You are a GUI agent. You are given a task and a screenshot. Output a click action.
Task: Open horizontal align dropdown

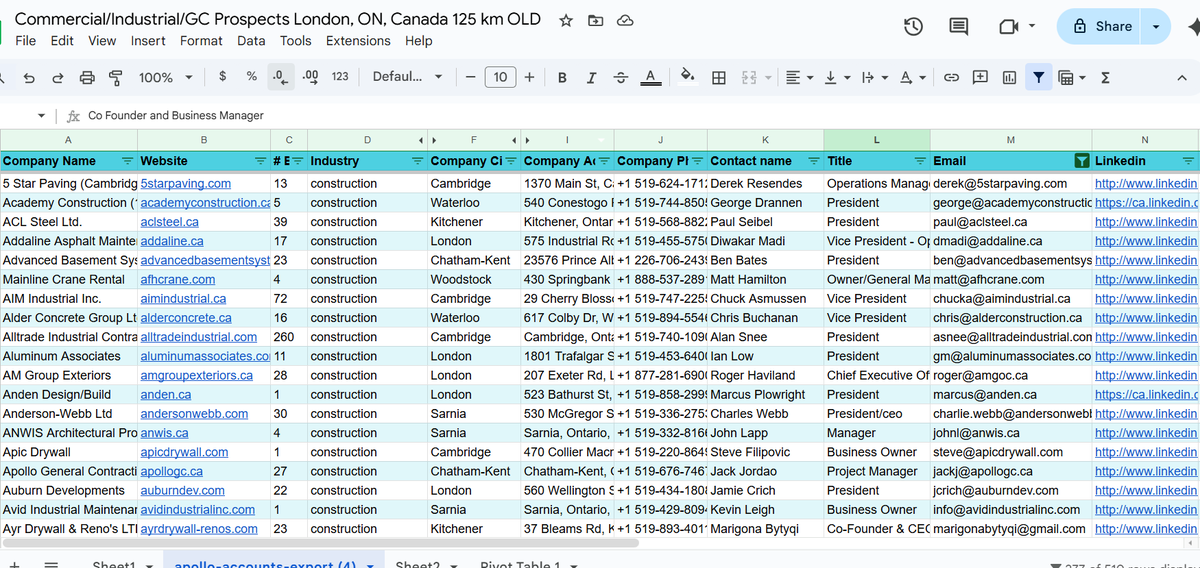pos(798,77)
